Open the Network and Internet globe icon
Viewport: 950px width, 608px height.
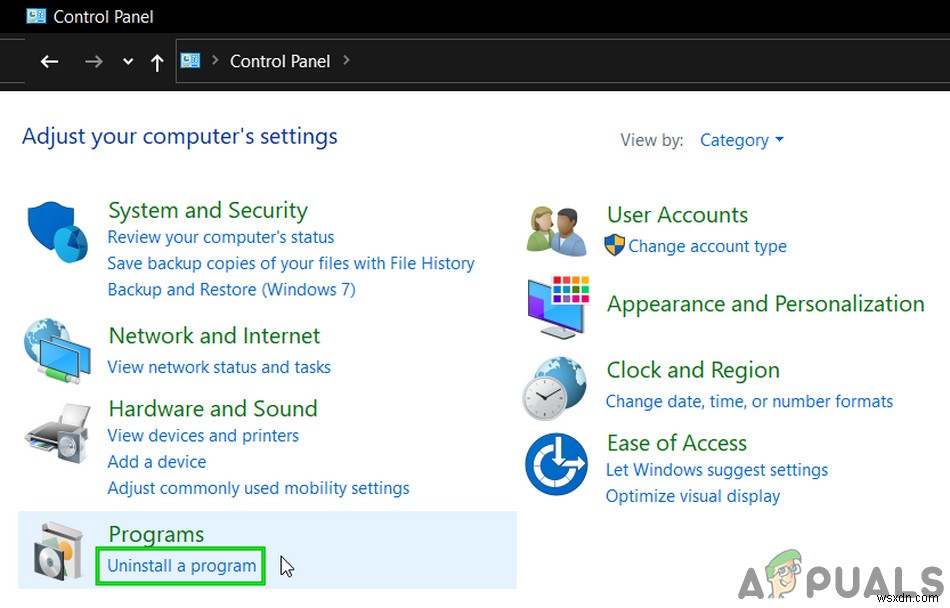coord(57,352)
